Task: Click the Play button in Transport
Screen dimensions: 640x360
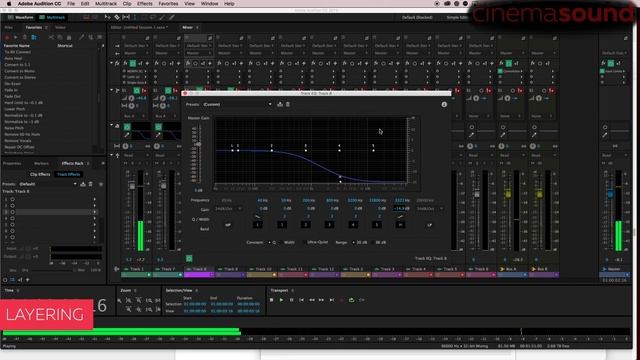Action: (281, 300)
